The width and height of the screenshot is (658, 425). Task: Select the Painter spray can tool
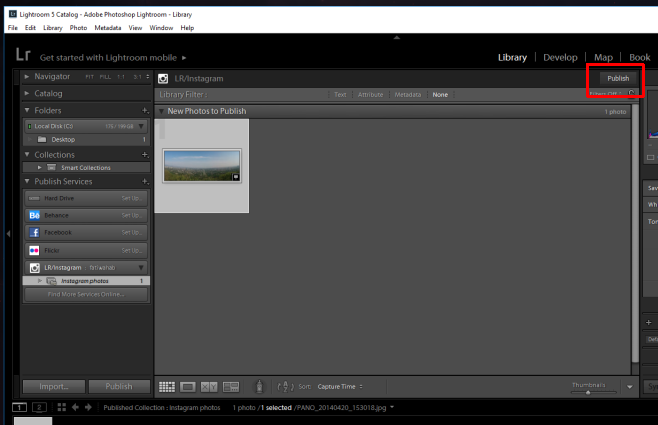[x=259, y=386]
